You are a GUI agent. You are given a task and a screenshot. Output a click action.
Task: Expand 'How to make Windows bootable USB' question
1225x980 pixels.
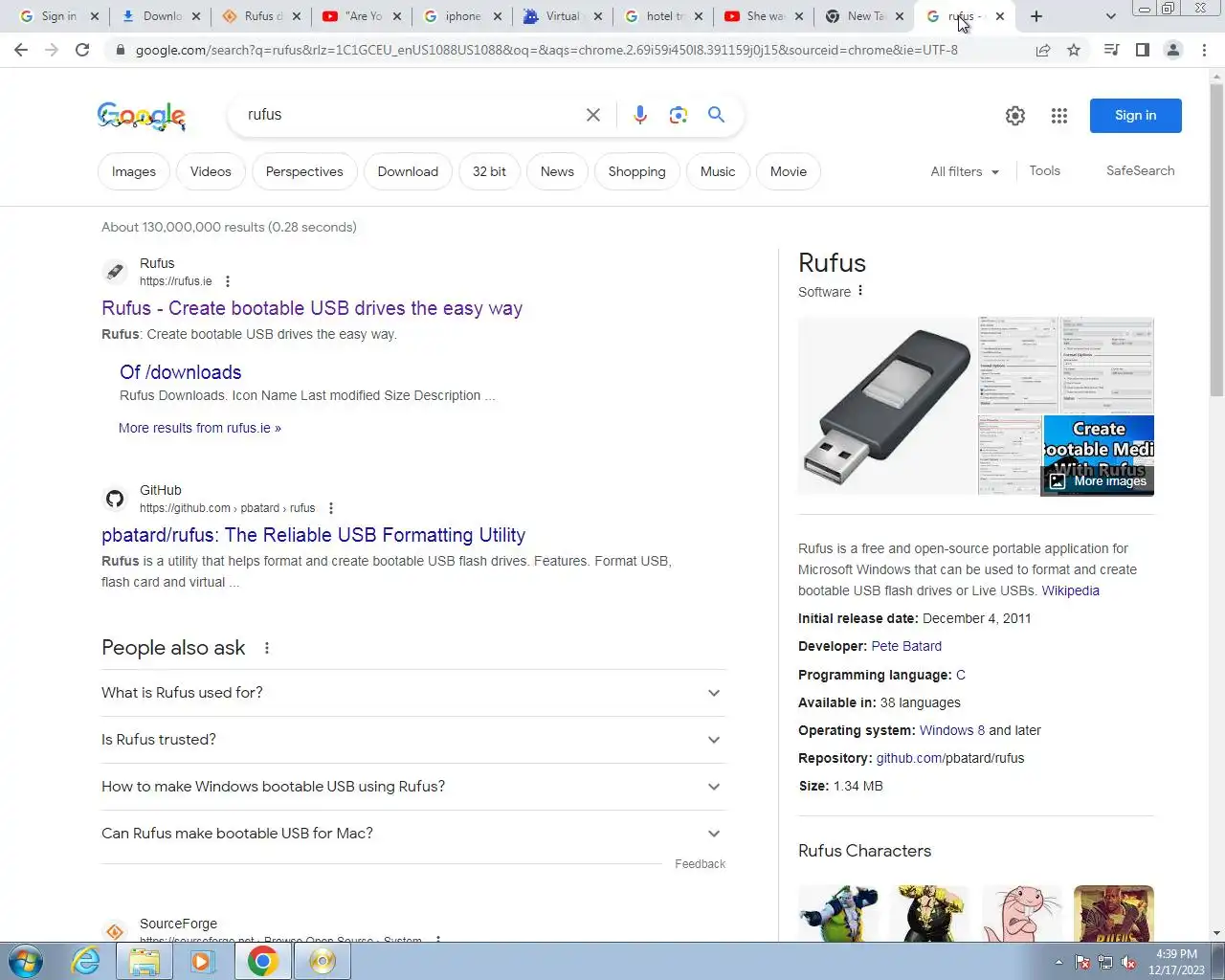click(412, 787)
